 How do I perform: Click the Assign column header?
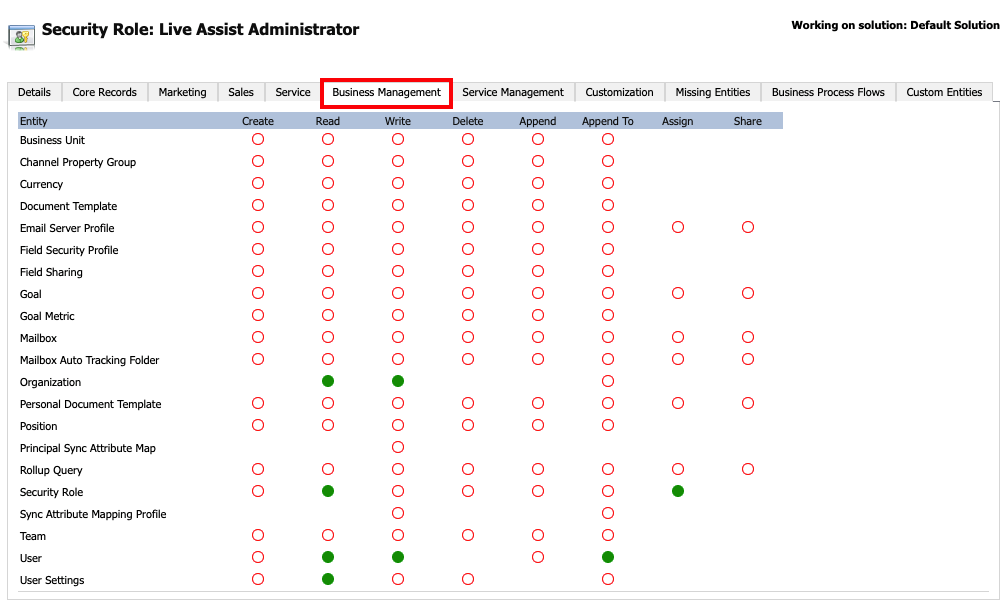pyautogui.click(x=677, y=121)
